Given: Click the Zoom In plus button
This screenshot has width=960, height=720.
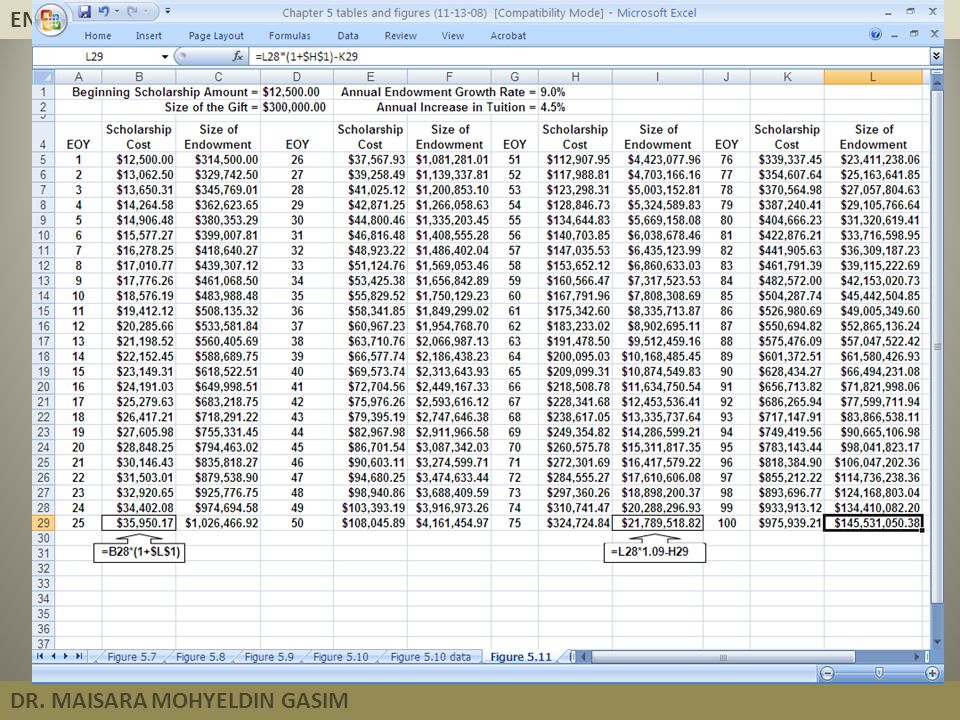Looking at the screenshot, I should click(x=932, y=673).
